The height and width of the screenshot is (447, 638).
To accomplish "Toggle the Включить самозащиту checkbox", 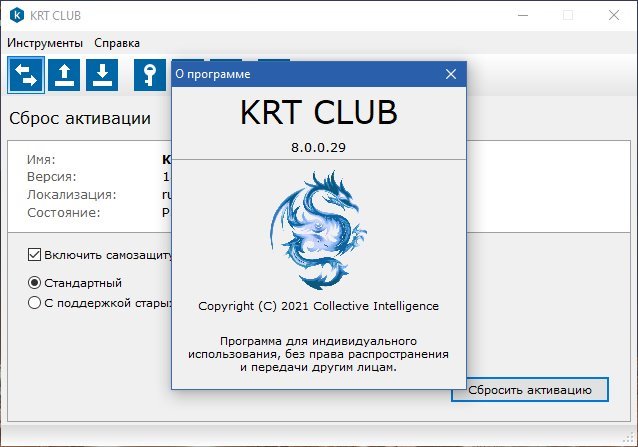I will point(35,255).
